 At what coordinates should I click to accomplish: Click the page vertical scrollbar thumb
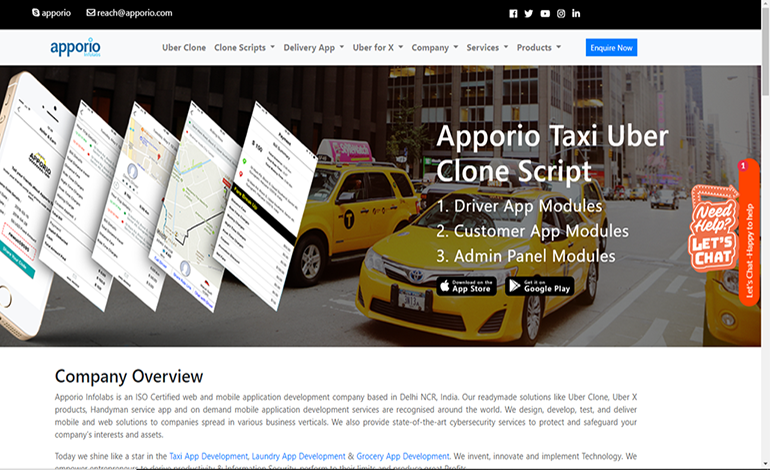tap(765, 52)
